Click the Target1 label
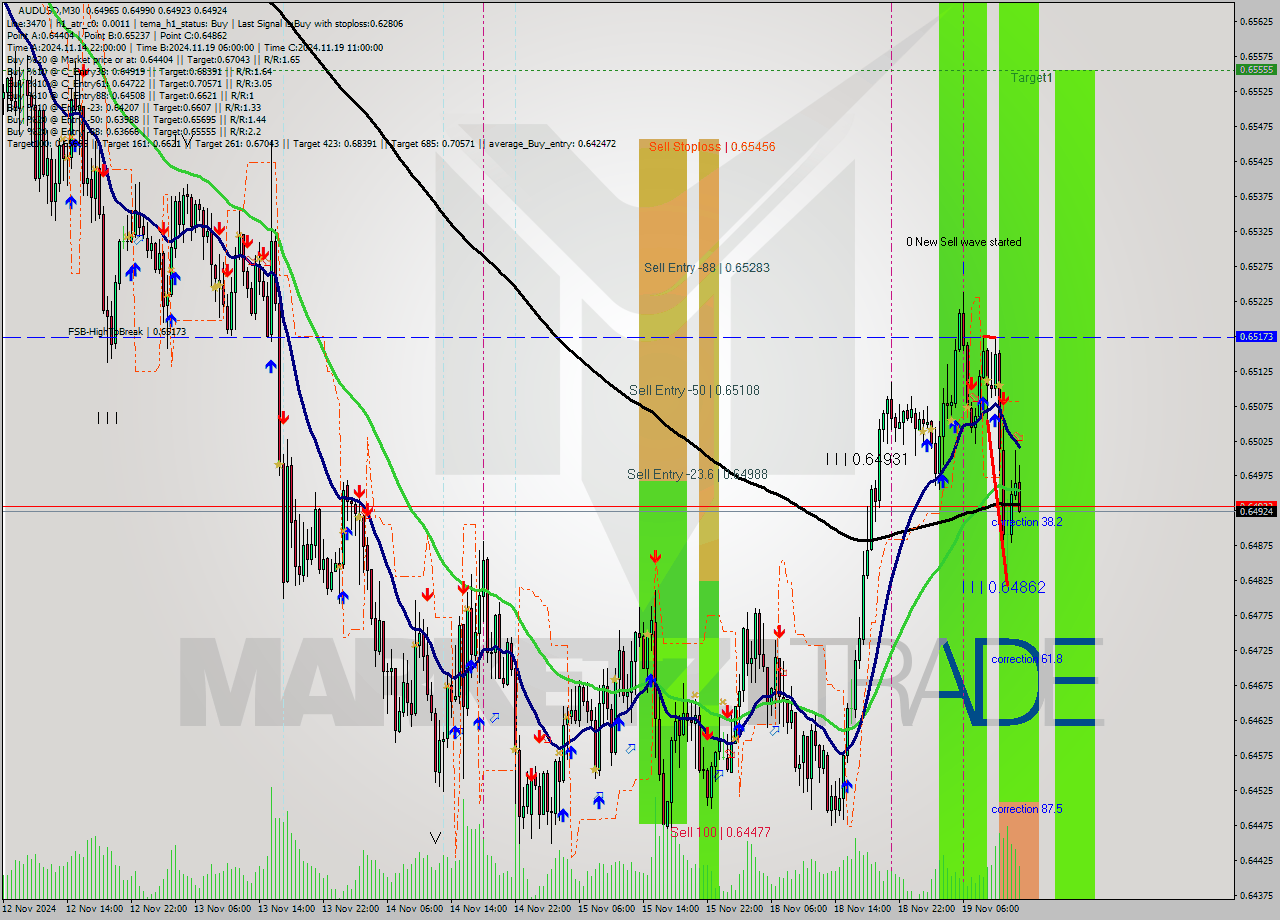Viewport: 1280px width, 920px height. click(x=1031, y=78)
